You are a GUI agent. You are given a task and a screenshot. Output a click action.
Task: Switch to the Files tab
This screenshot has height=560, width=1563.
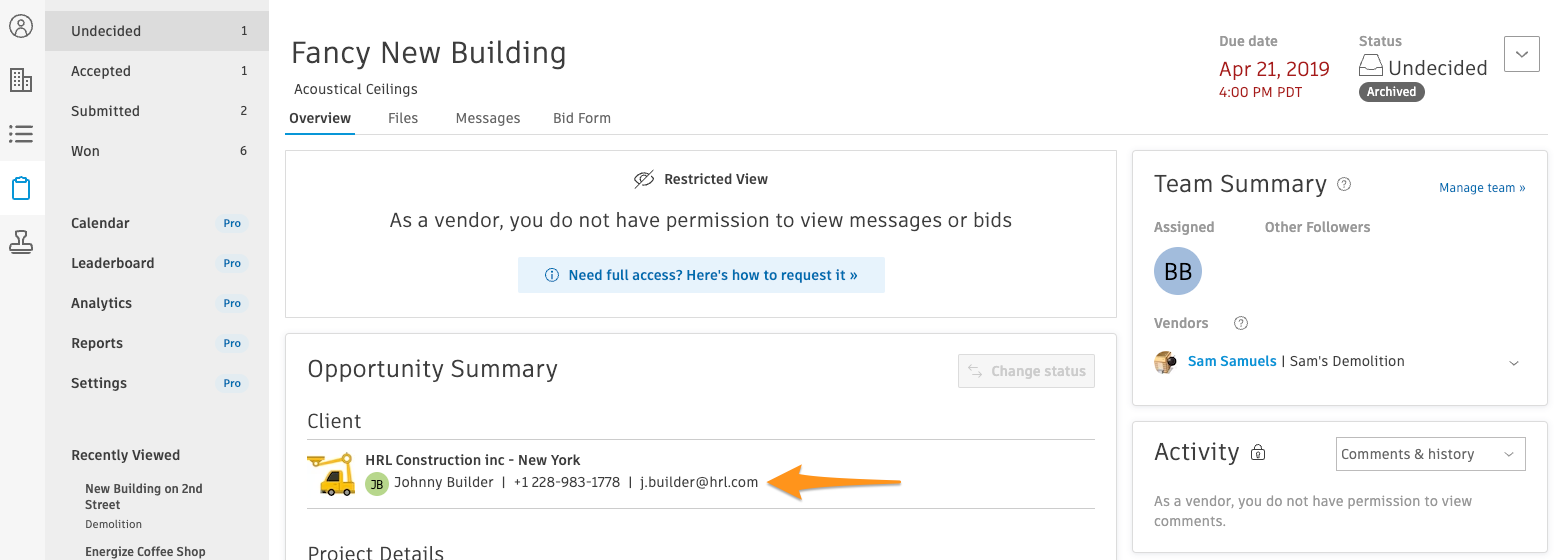coord(403,118)
